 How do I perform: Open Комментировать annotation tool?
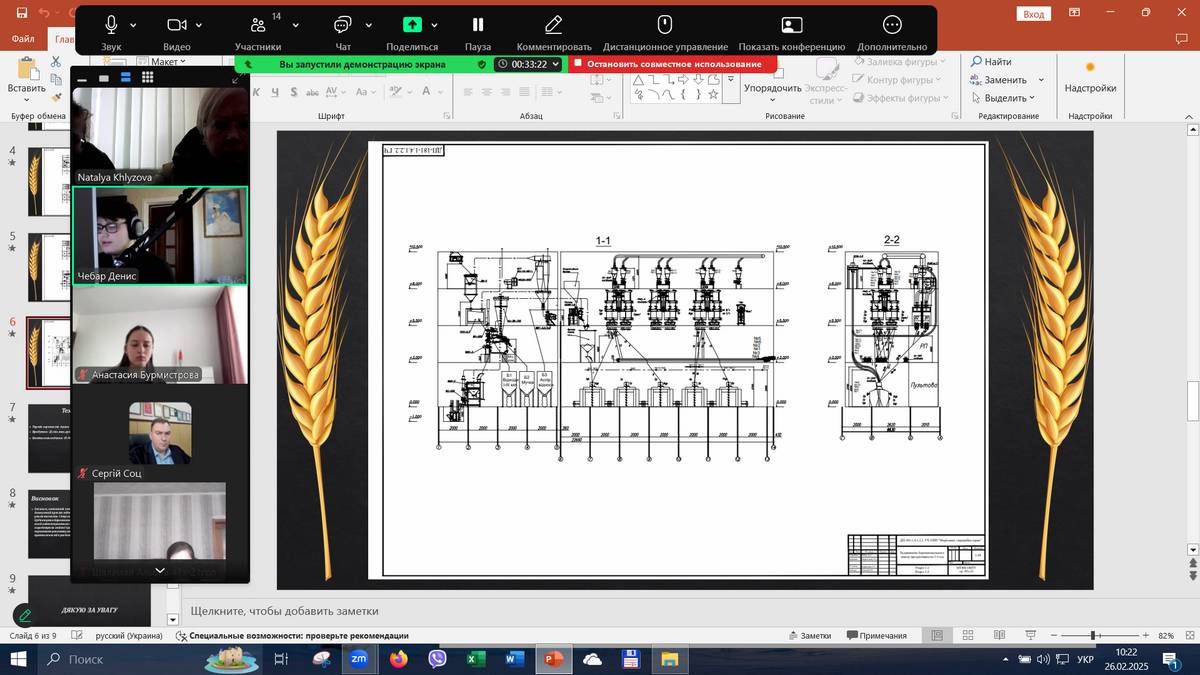554,32
